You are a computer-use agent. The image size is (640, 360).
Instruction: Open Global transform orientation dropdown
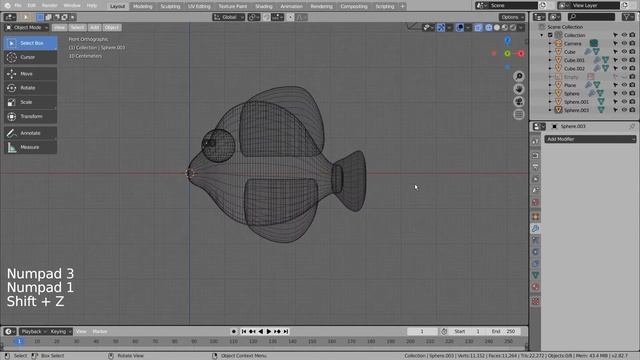pyautogui.click(x=229, y=17)
